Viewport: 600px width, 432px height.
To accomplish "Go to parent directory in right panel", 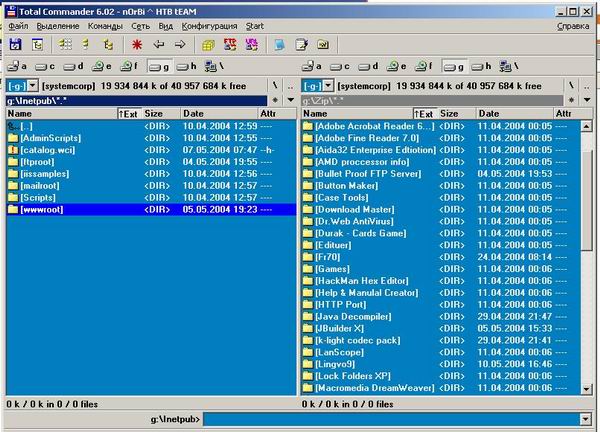I will click(x=587, y=86).
